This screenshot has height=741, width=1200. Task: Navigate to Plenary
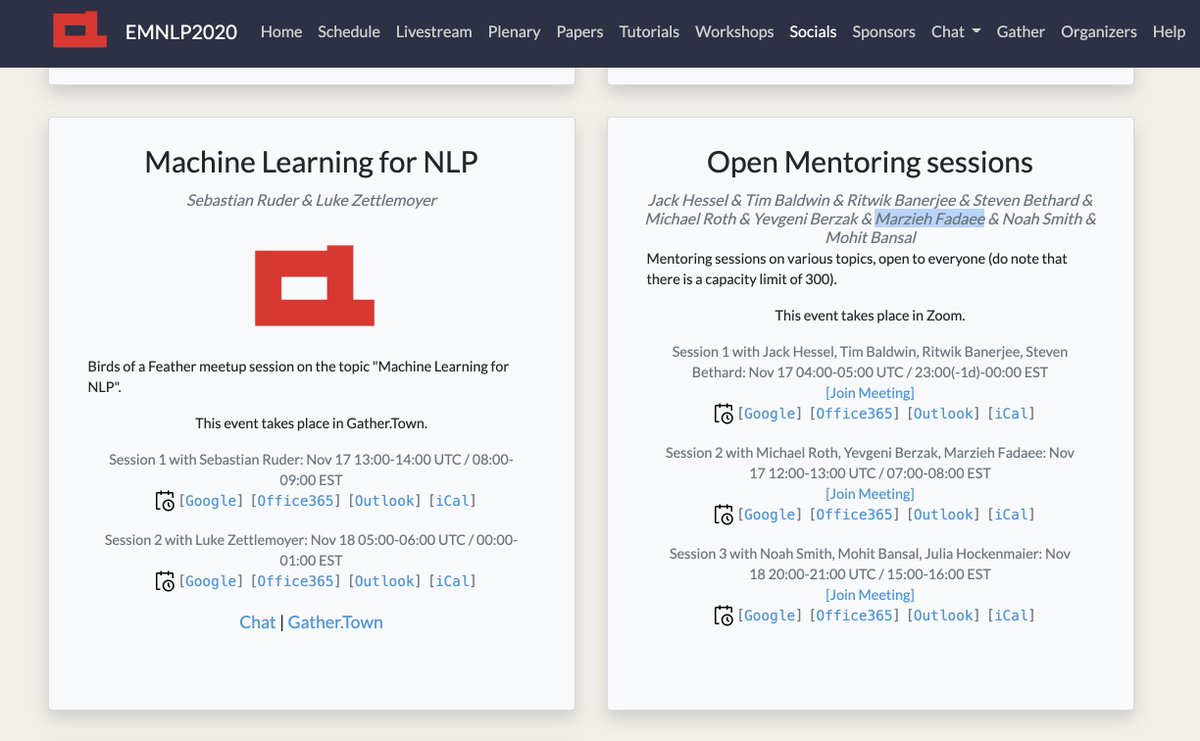[514, 31]
